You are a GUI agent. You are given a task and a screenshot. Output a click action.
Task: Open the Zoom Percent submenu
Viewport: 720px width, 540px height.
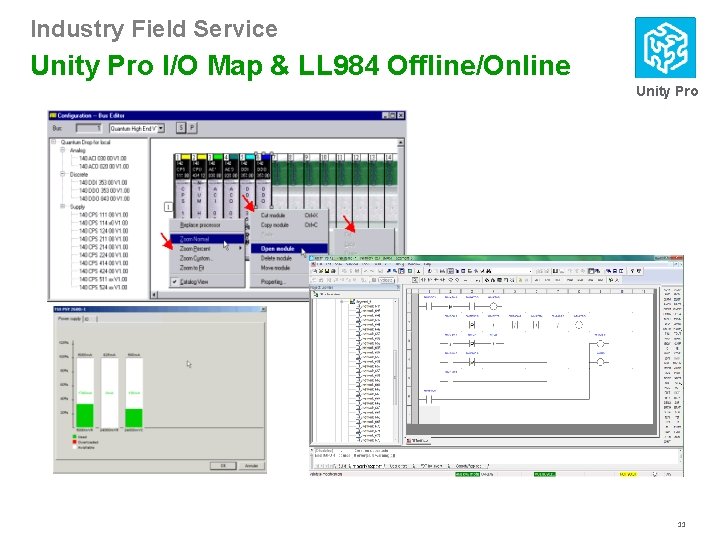coord(207,248)
